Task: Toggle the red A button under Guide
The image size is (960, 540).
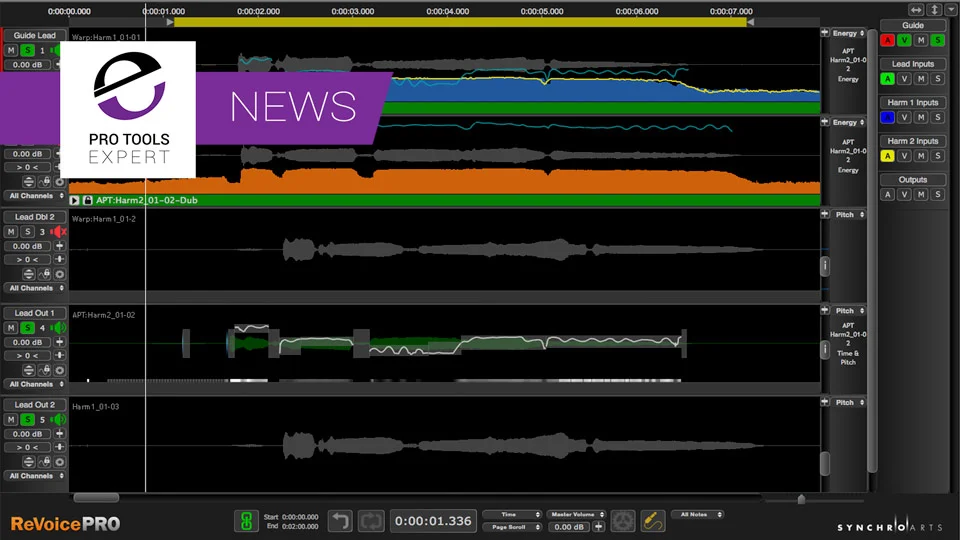Action: (887, 40)
